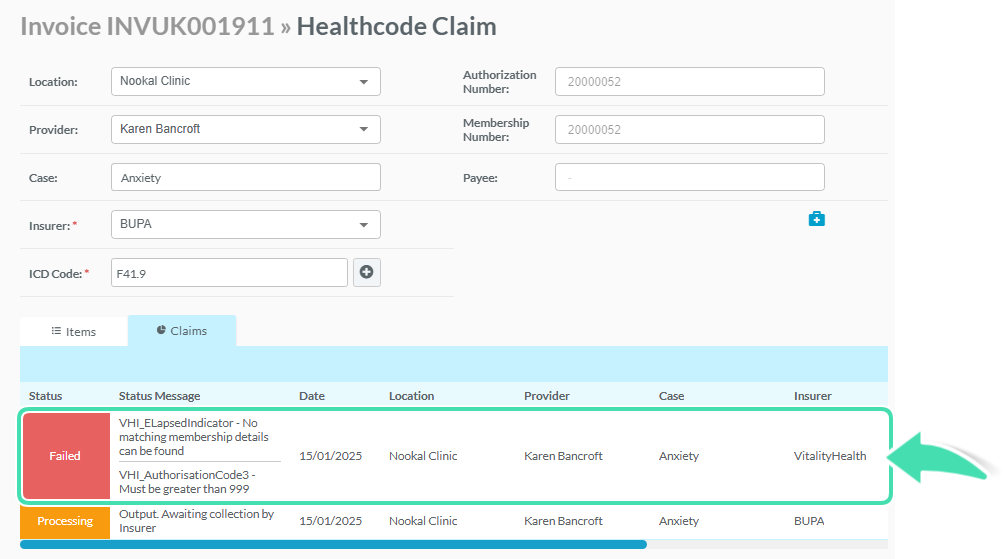
Task: Click the red Failed status badge
Action: [66, 456]
